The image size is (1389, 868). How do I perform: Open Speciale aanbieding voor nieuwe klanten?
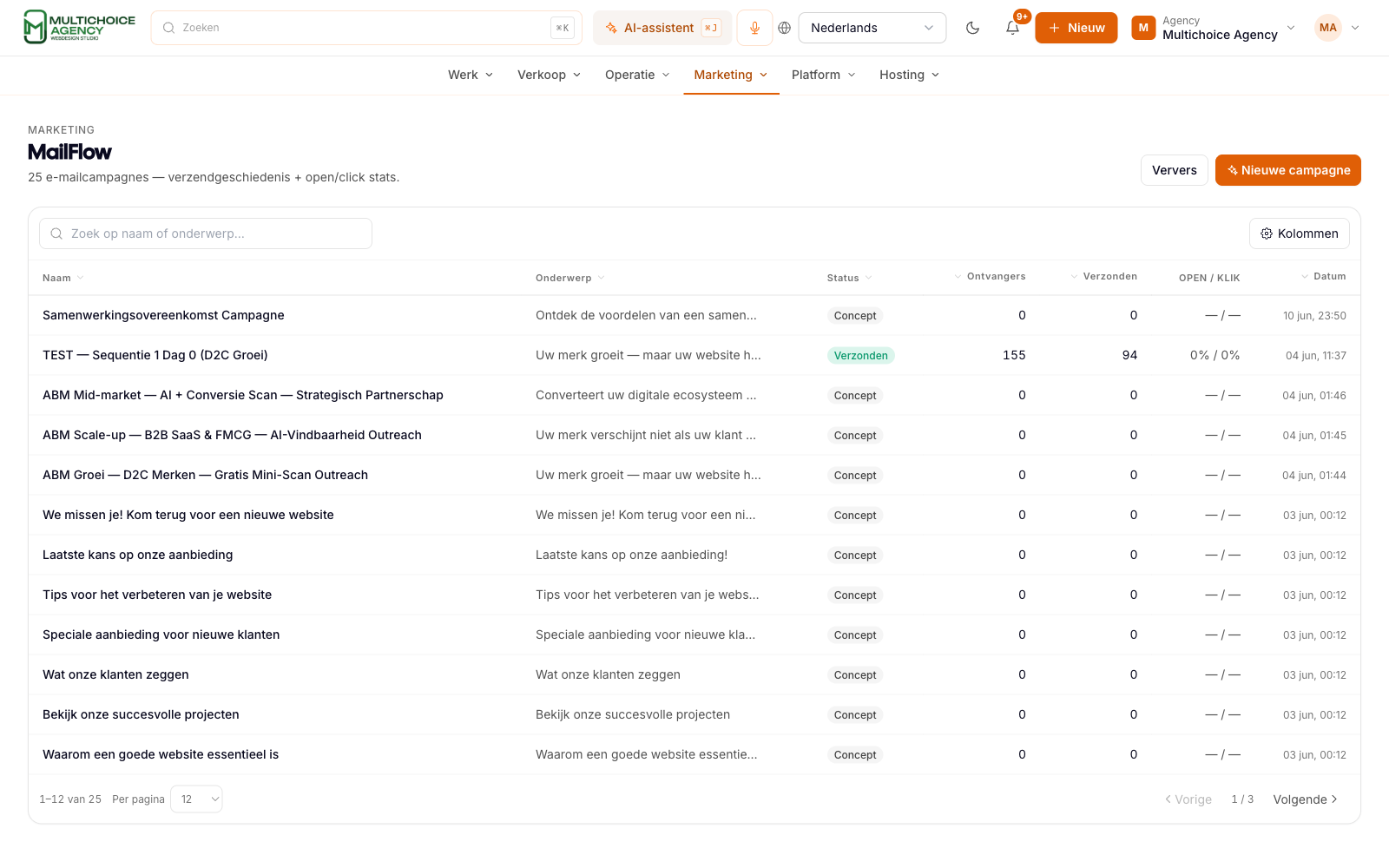[161, 635]
